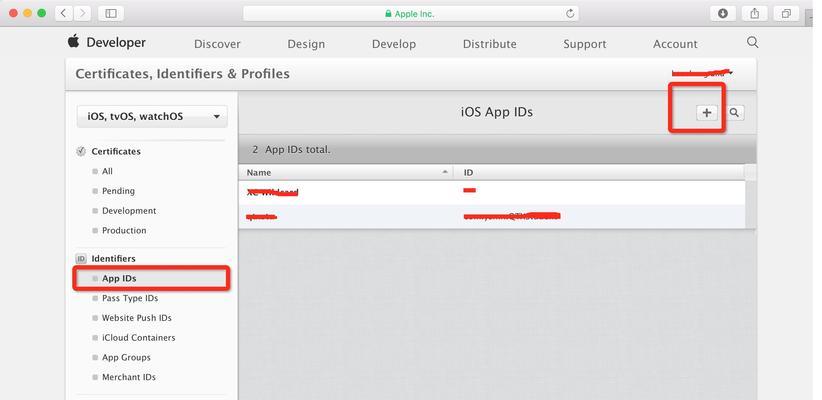Go back with Safari back arrow
Image resolution: width=822 pixels, height=400 pixels.
pos(64,14)
